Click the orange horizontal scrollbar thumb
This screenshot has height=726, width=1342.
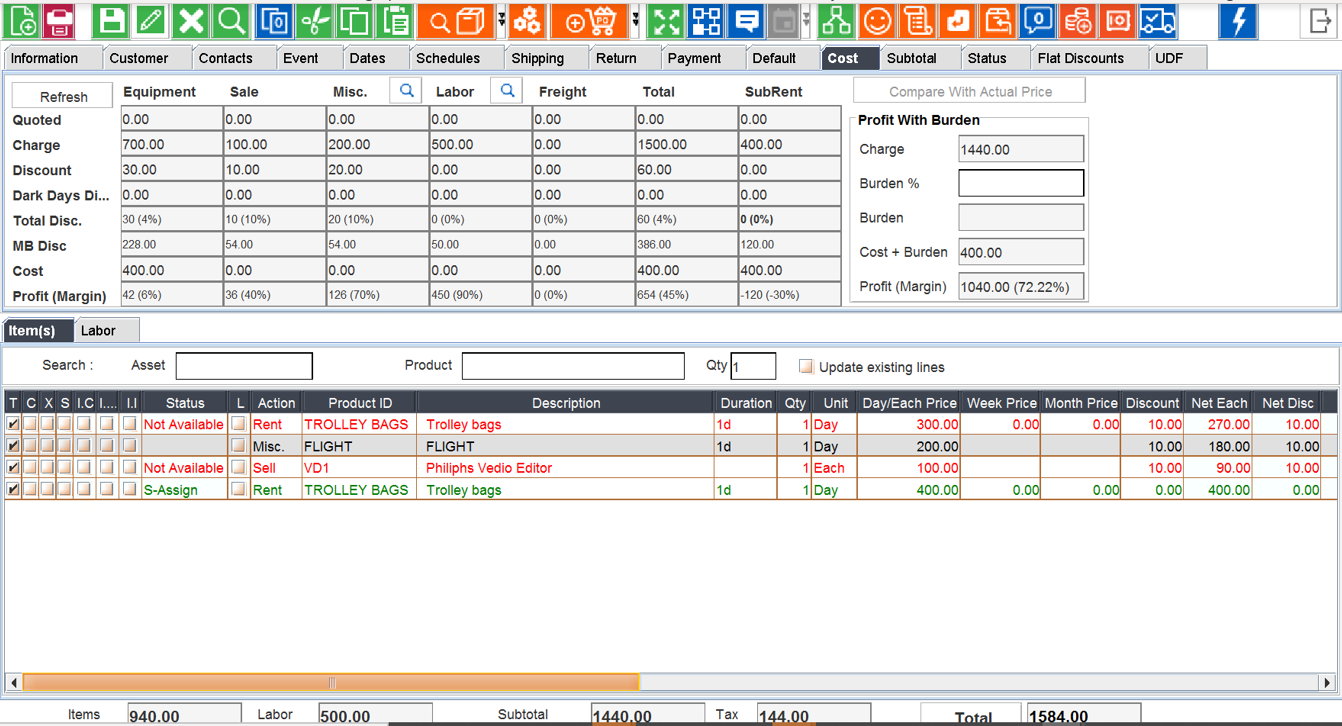pos(330,683)
